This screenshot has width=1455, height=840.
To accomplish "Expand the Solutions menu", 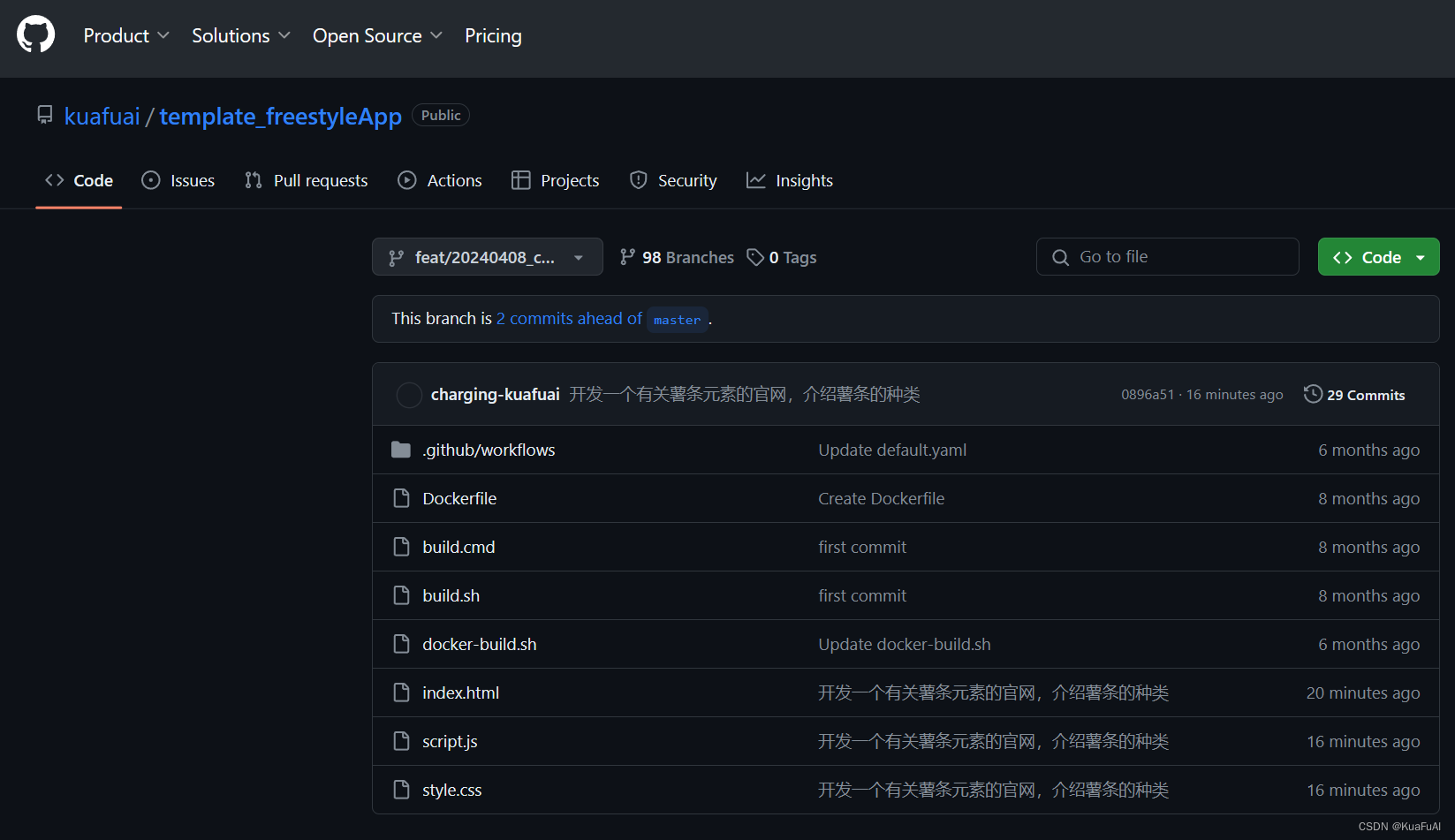I will pos(241,35).
